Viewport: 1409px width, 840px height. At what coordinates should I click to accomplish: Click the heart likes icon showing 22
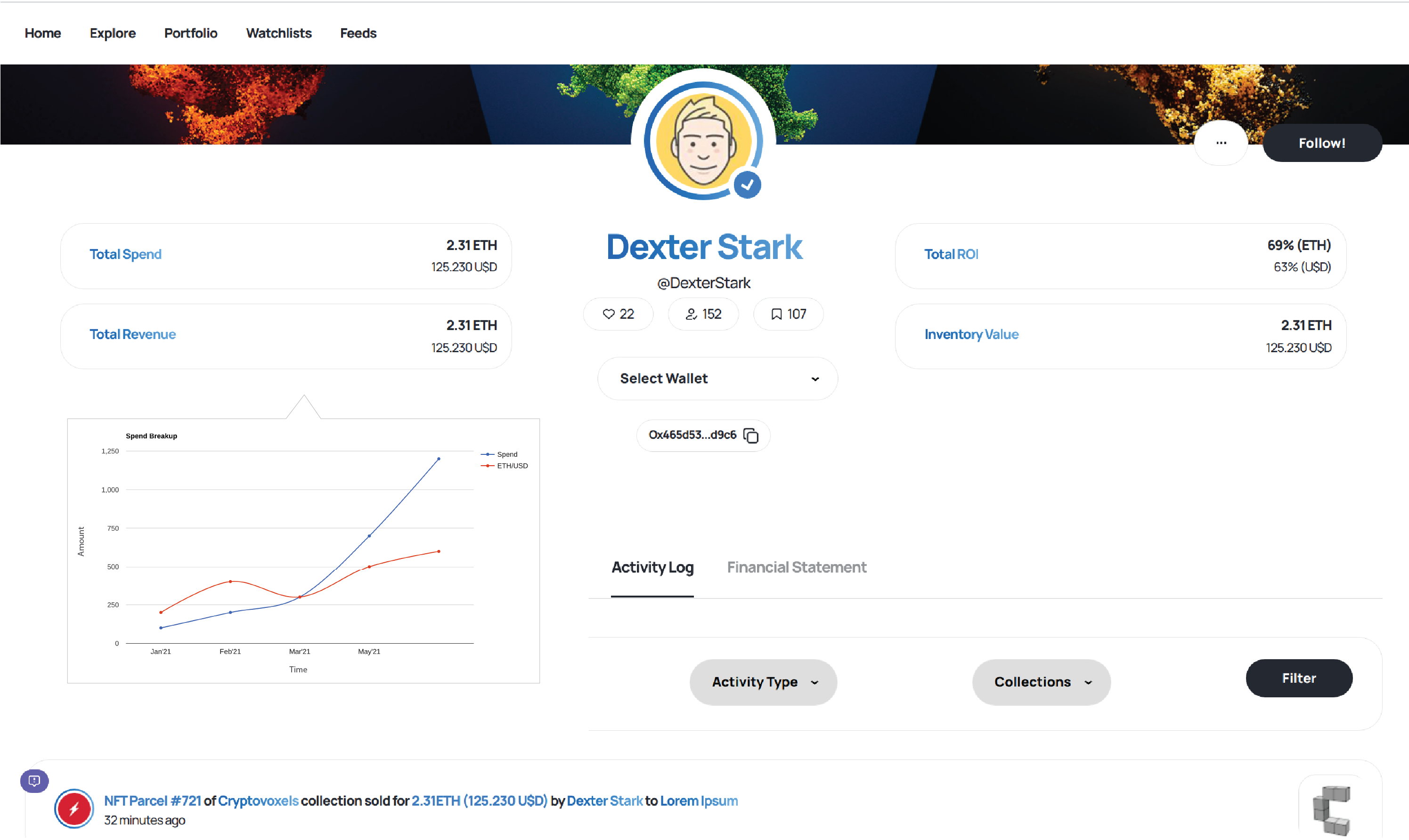pyautogui.click(x=609, y=314)
